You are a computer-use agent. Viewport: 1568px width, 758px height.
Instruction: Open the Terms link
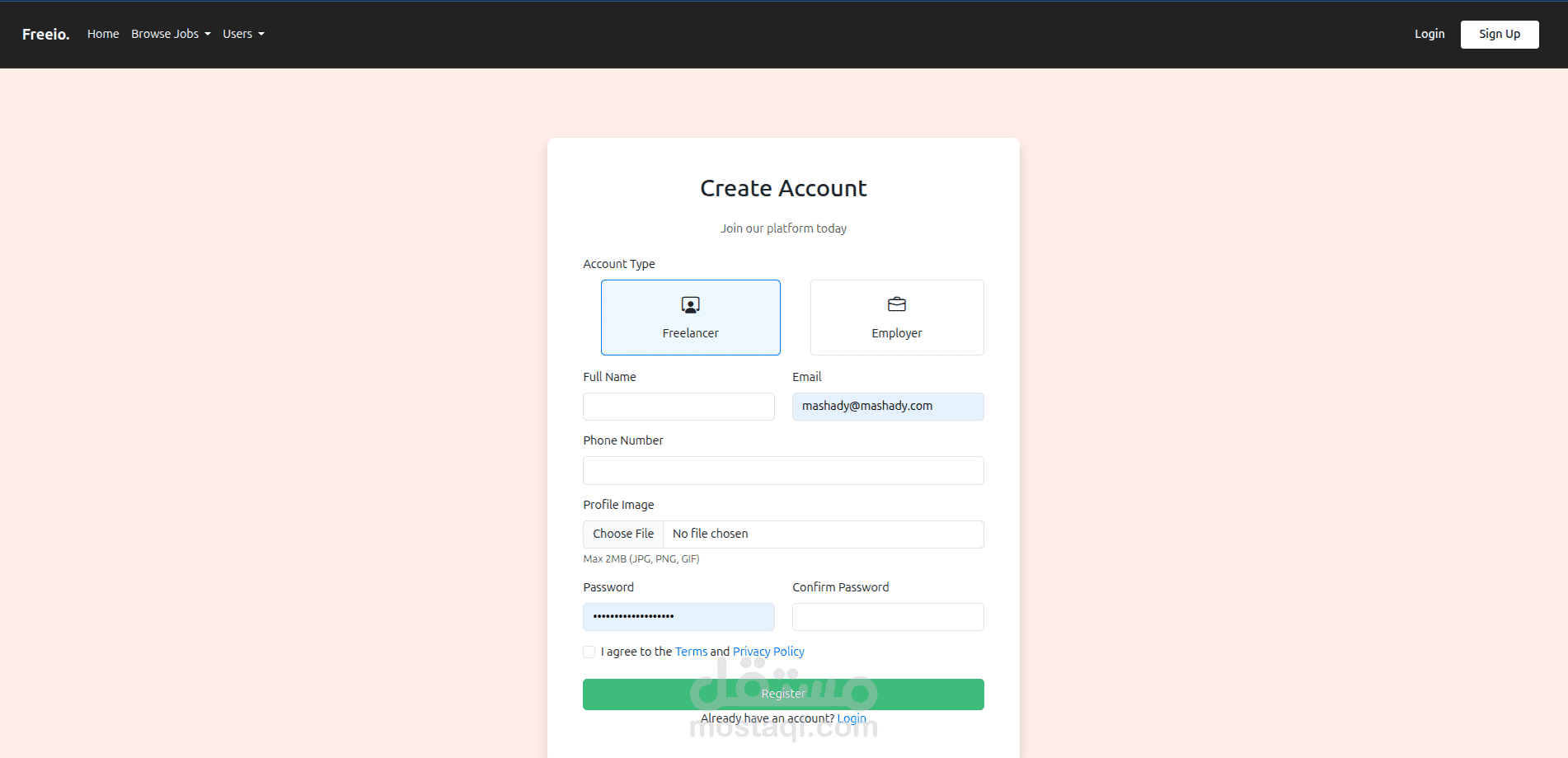coord(691,652)
